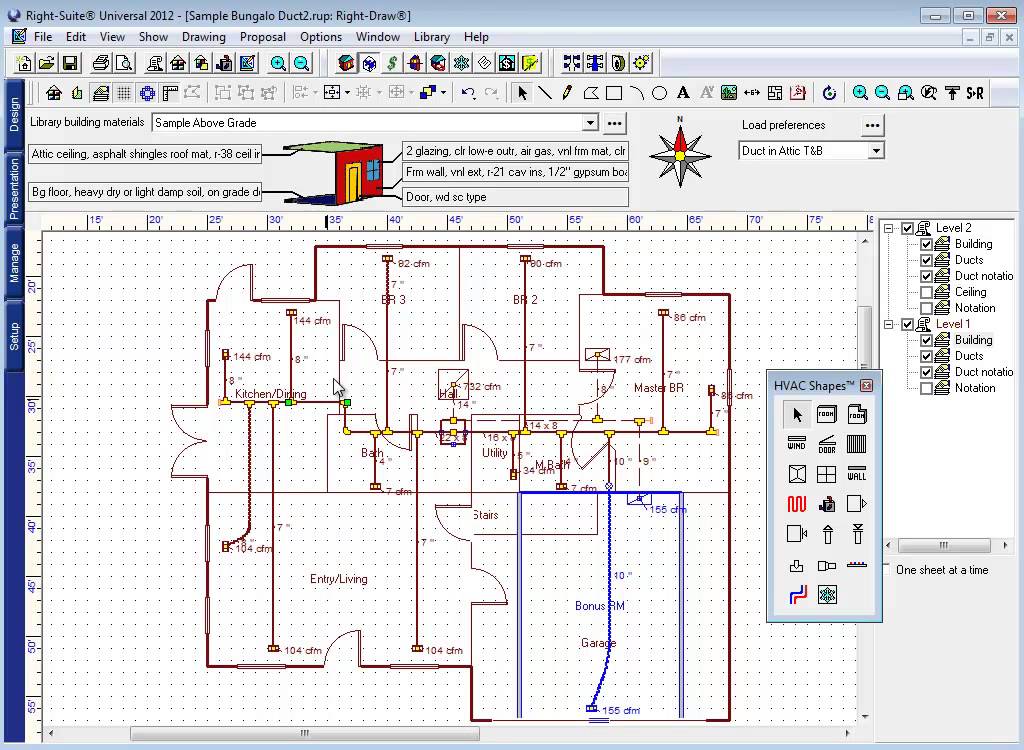Screen dimensions: 1024x750
Task: Click the rotate refresh icon
Action: click(x=829, y=93)
